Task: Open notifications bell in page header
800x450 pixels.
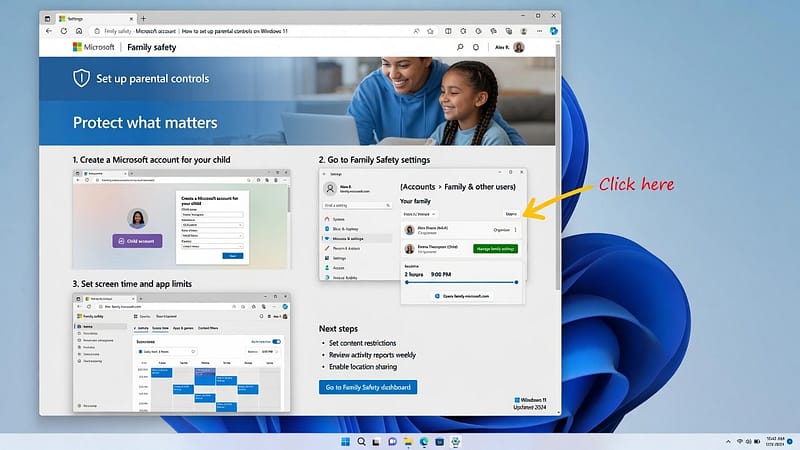Action: 476,47
